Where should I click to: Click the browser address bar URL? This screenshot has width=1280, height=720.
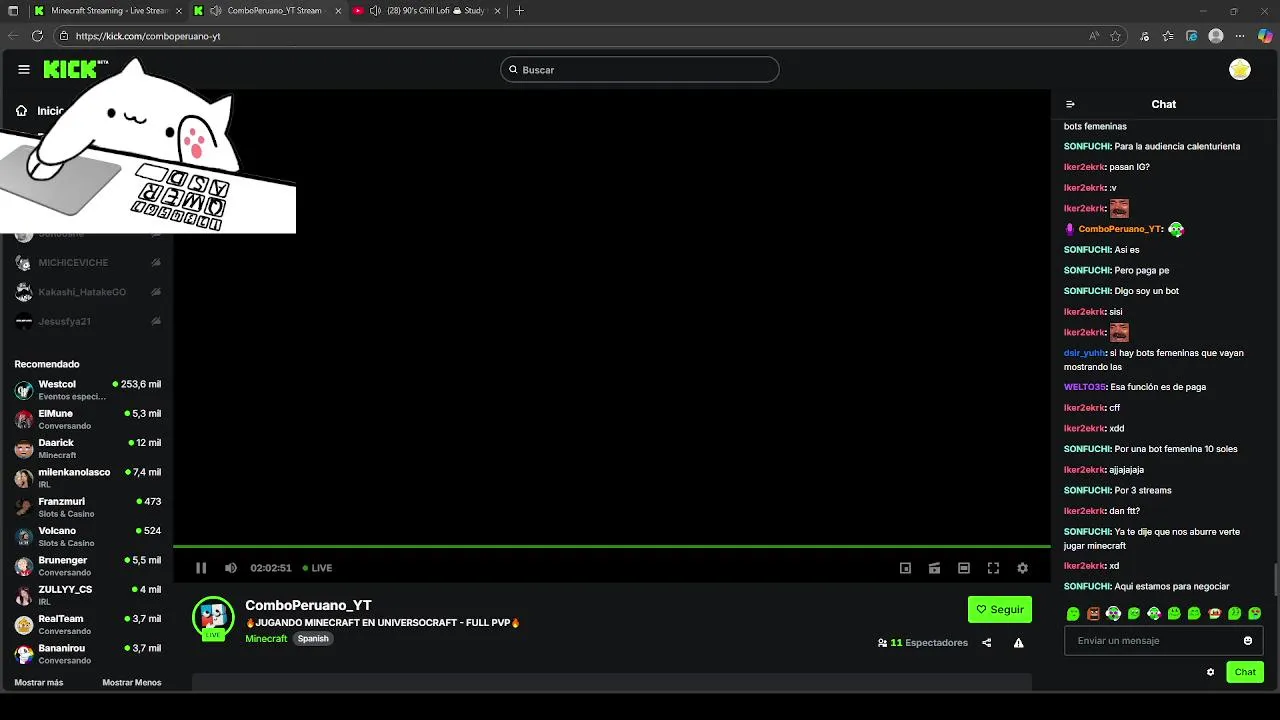(x=148, y=36)
